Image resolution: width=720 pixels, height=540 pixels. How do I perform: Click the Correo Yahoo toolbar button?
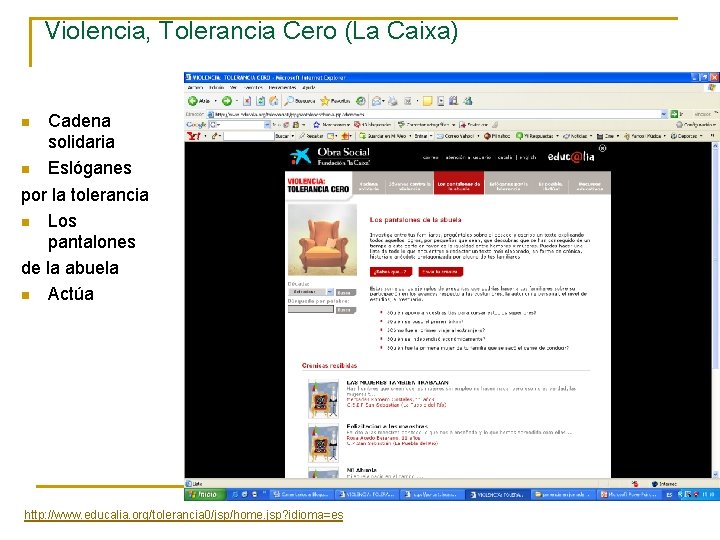pyautogui.click(x=458, y=136)
